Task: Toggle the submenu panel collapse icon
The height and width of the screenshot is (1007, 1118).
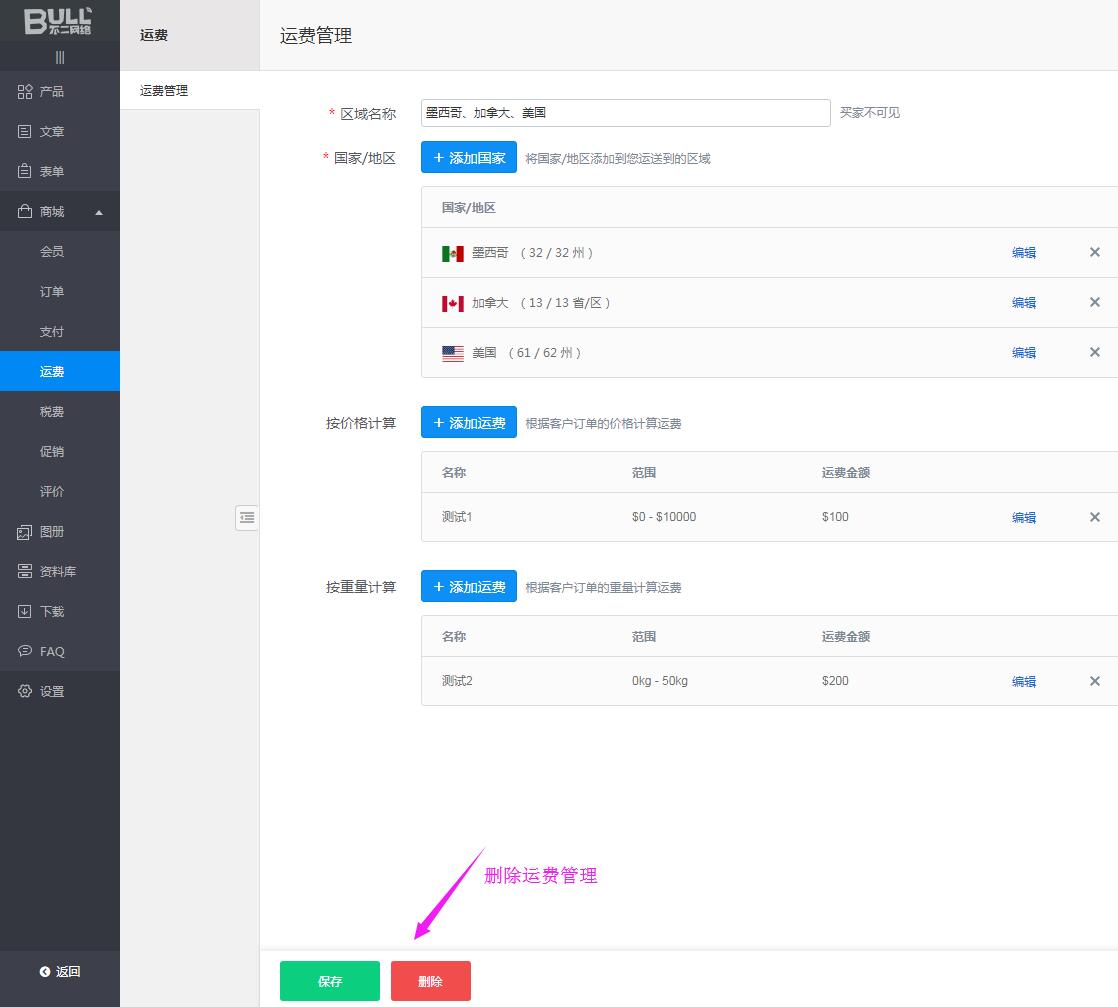Action: click(247, 517)
